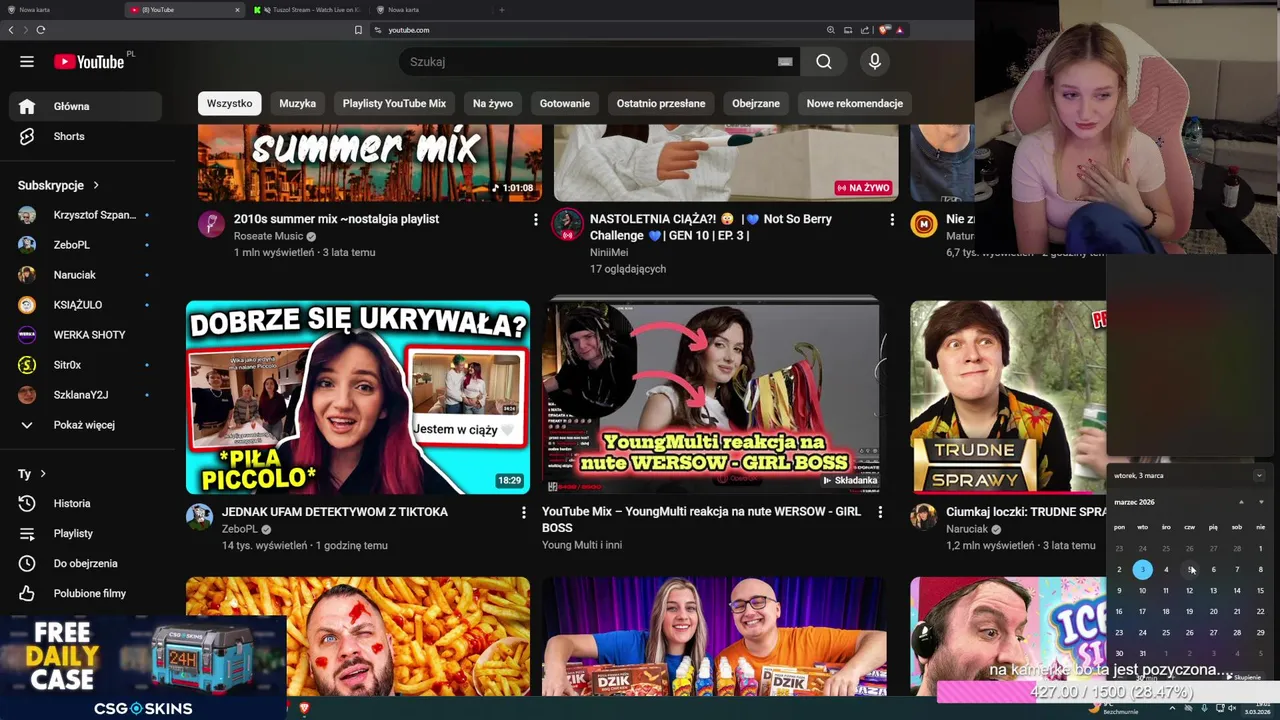1280x720 pixels.
Task: Open Playlisty in sidebar
Action: tap(86, 533)
